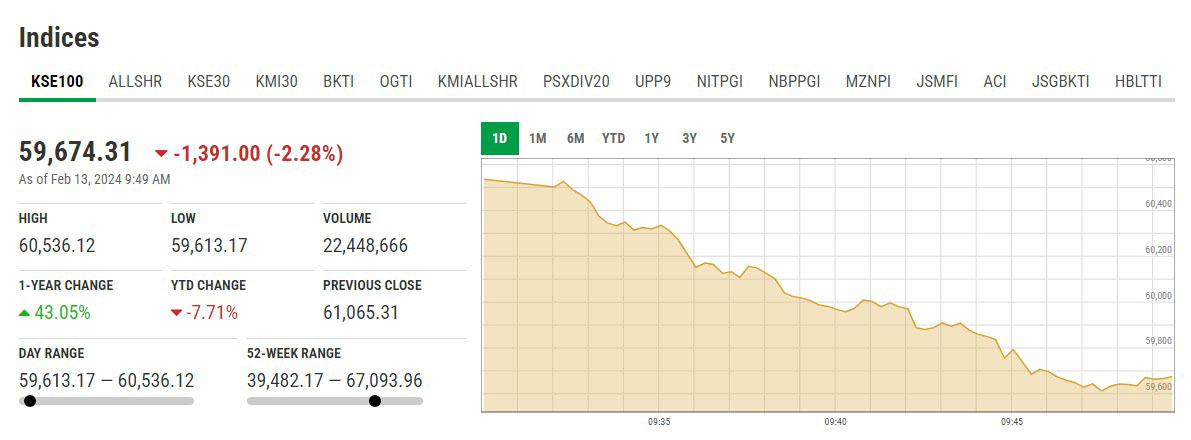This screenshot has height=440, width=1191.
Task: Click the red down arrow beside -1,391.00
Action: tap(161, 154)
